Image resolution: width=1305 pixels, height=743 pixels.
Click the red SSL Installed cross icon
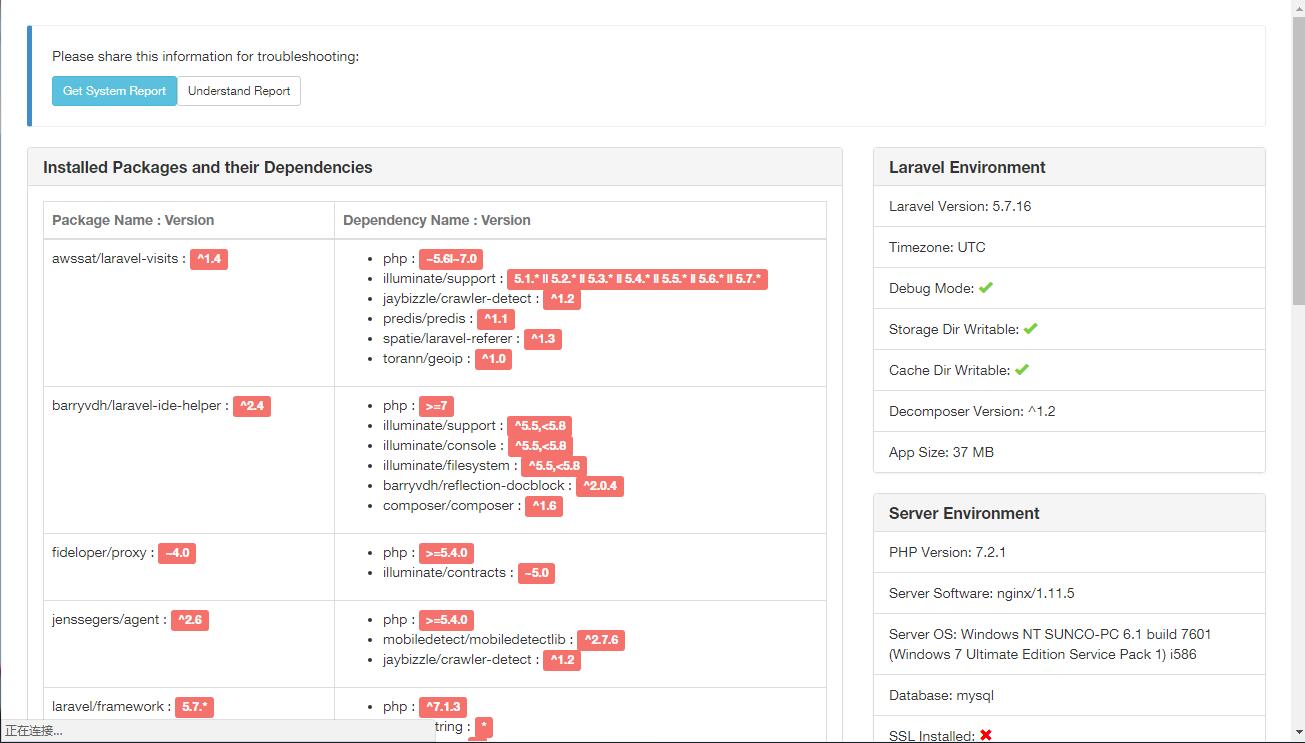point(986,734)
